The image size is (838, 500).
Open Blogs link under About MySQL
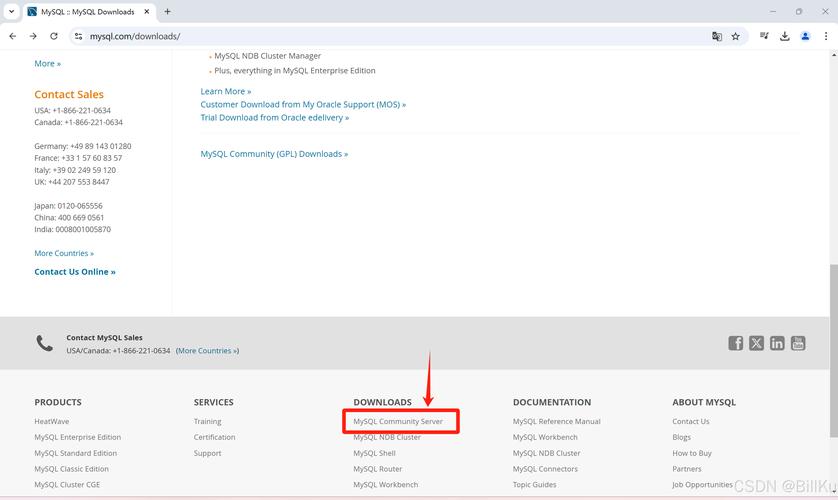681,437
